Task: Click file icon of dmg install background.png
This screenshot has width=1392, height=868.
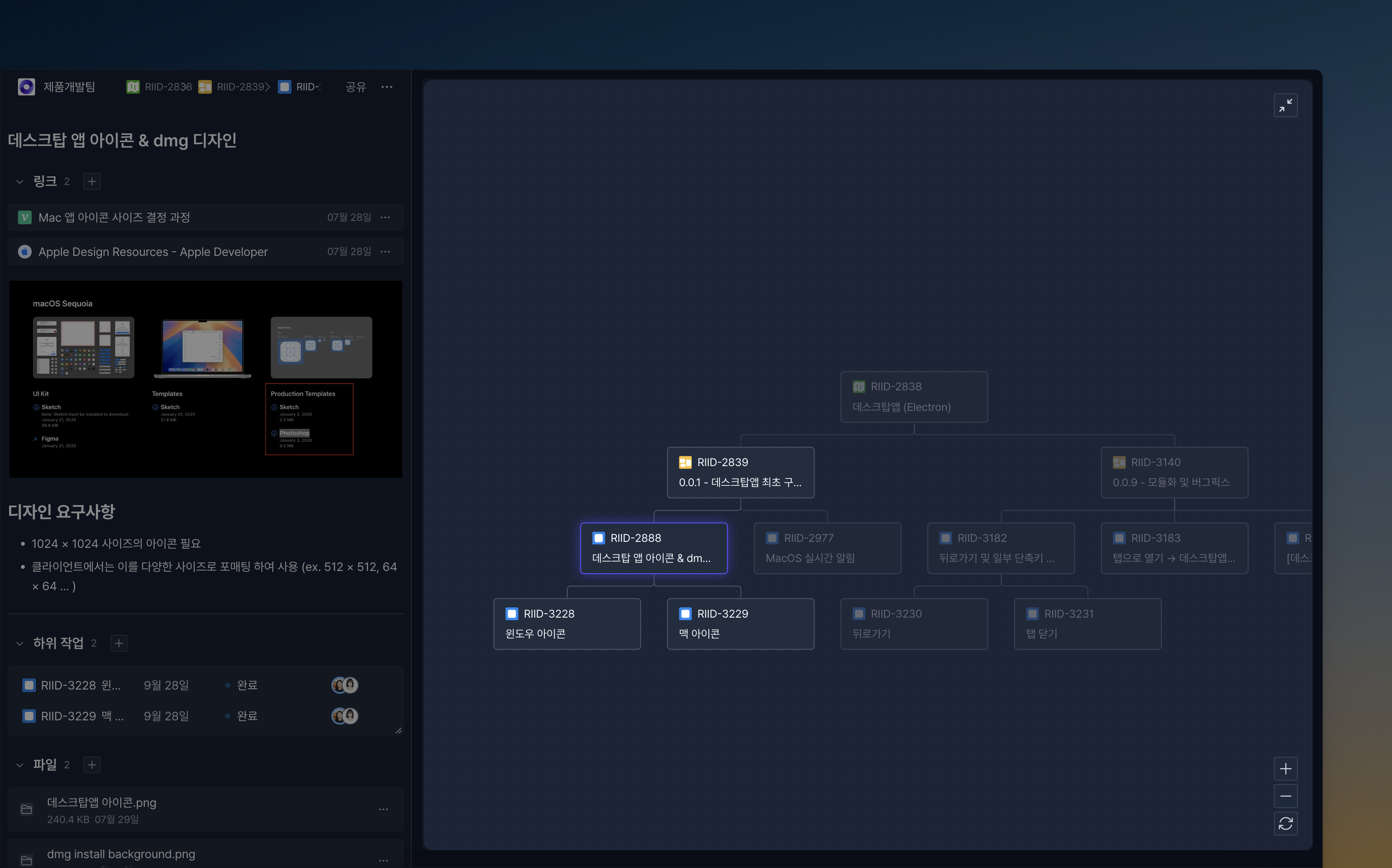Action: (27, 861)
